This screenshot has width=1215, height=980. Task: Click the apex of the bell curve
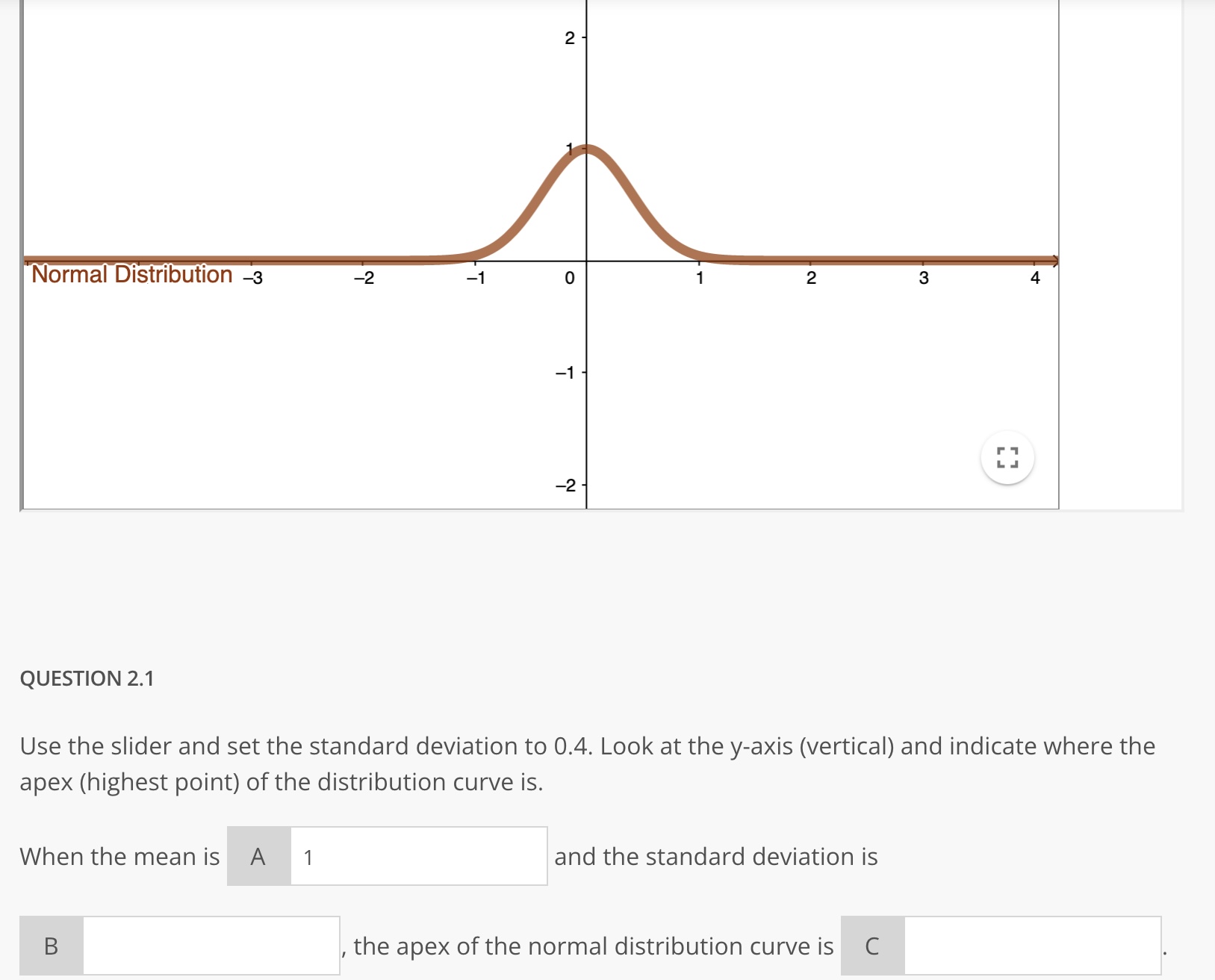tap(588, 148)
